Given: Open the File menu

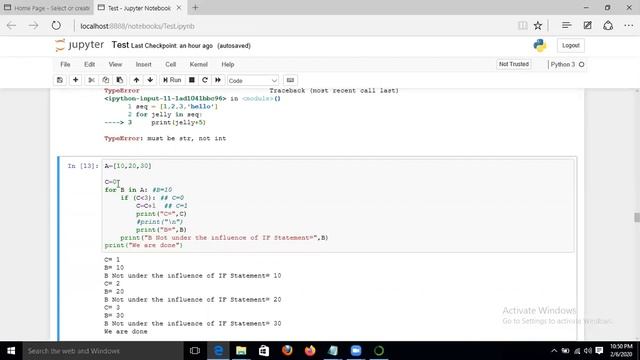Looking at the screenshot, I should click(x=65, y=64).
